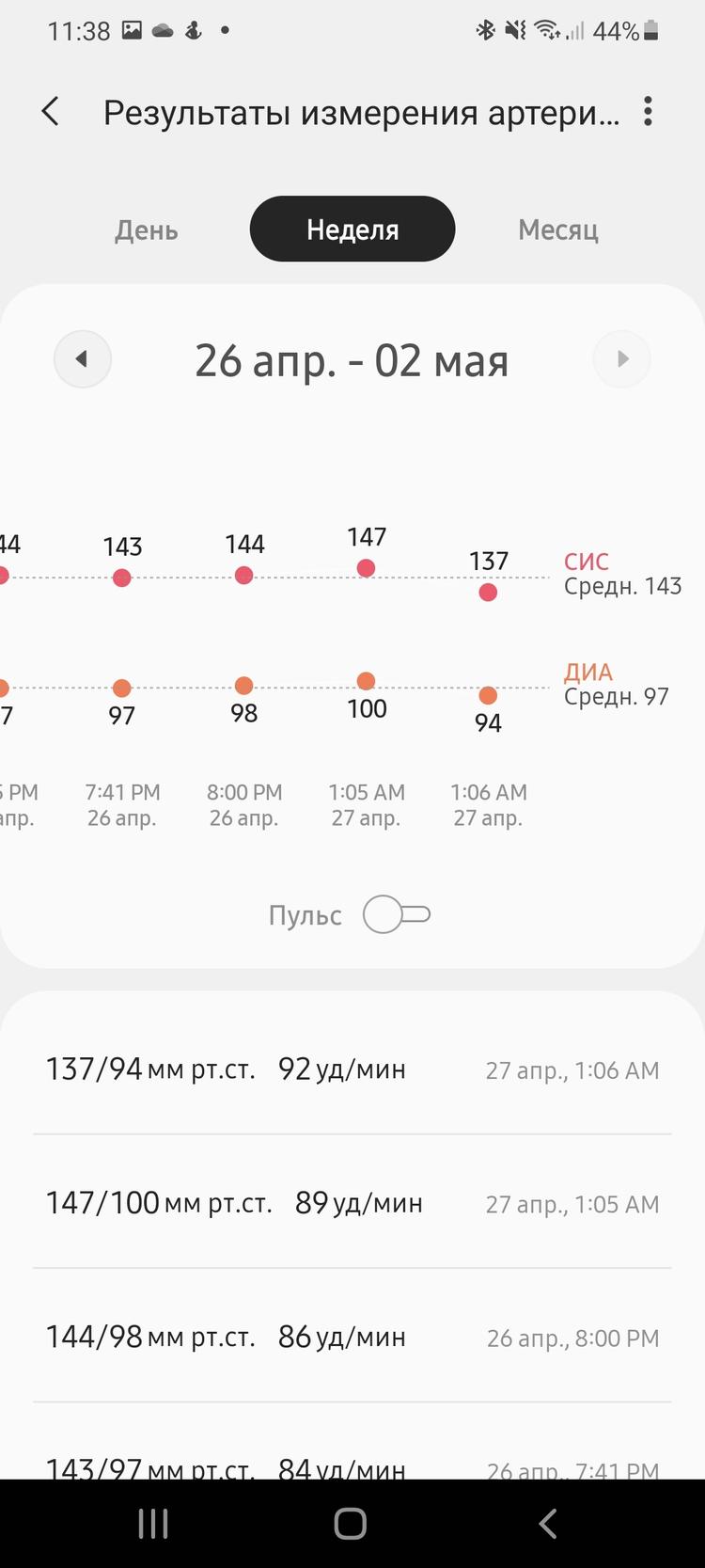Viewport: 705px width, 1568px height.
Task: Toggle the Пульс switch on
Action: coord(396,914)
